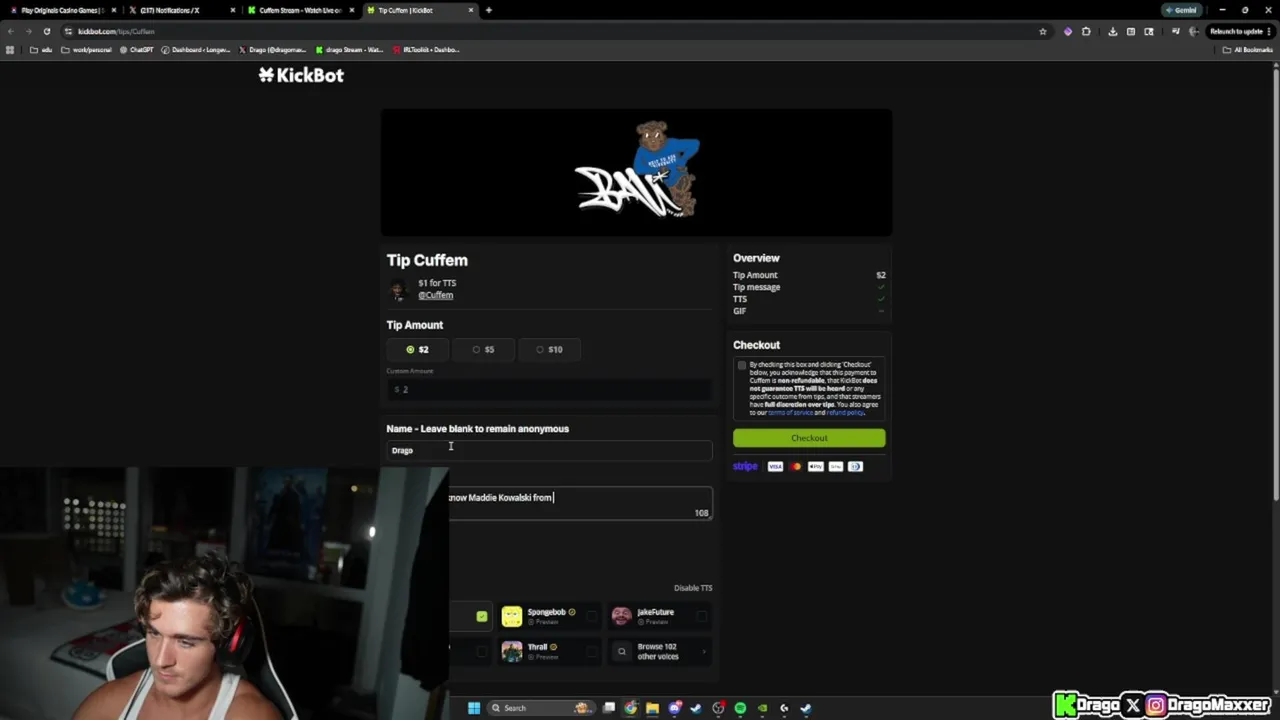Reload the page with the refresh icon
Screen dimensions: 1280x720
(x=46, y=31)
